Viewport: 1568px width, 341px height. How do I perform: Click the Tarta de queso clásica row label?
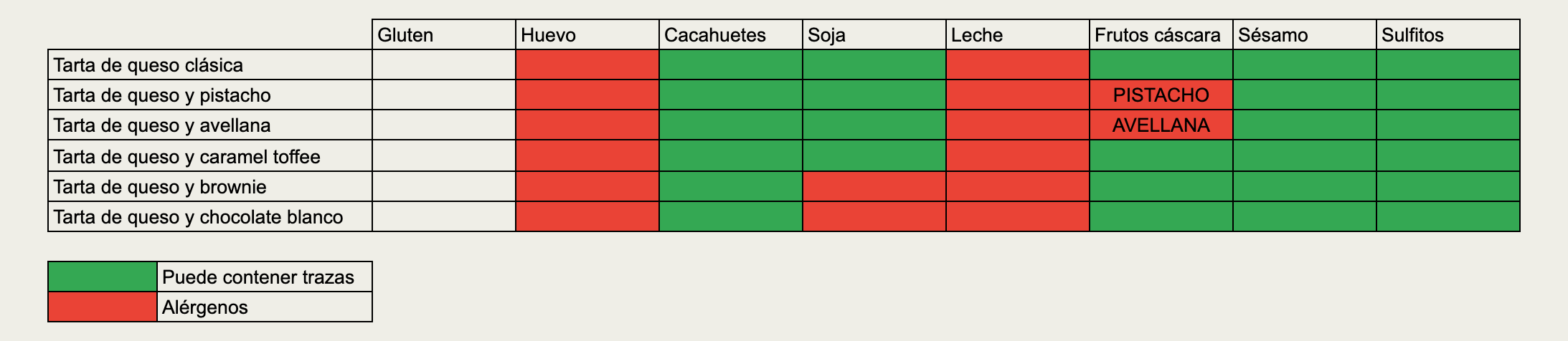148,65
